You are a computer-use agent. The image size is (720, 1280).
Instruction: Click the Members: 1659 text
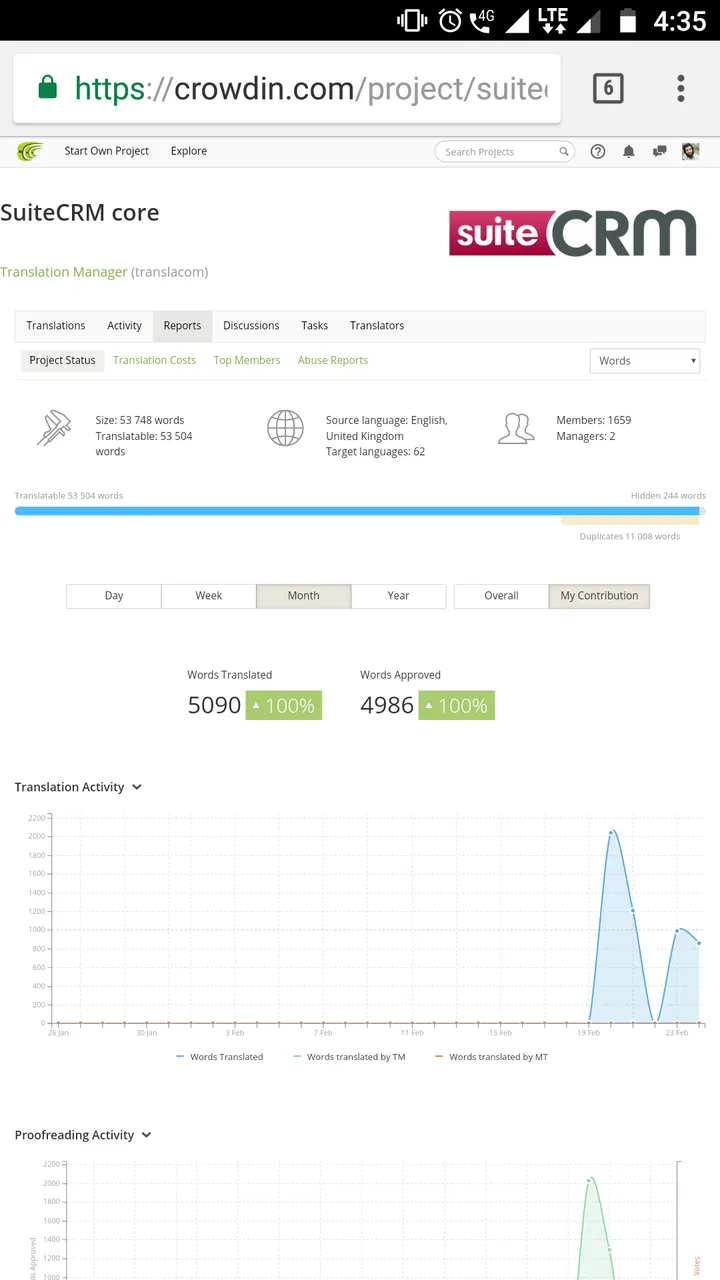click(x=594, y=420)
